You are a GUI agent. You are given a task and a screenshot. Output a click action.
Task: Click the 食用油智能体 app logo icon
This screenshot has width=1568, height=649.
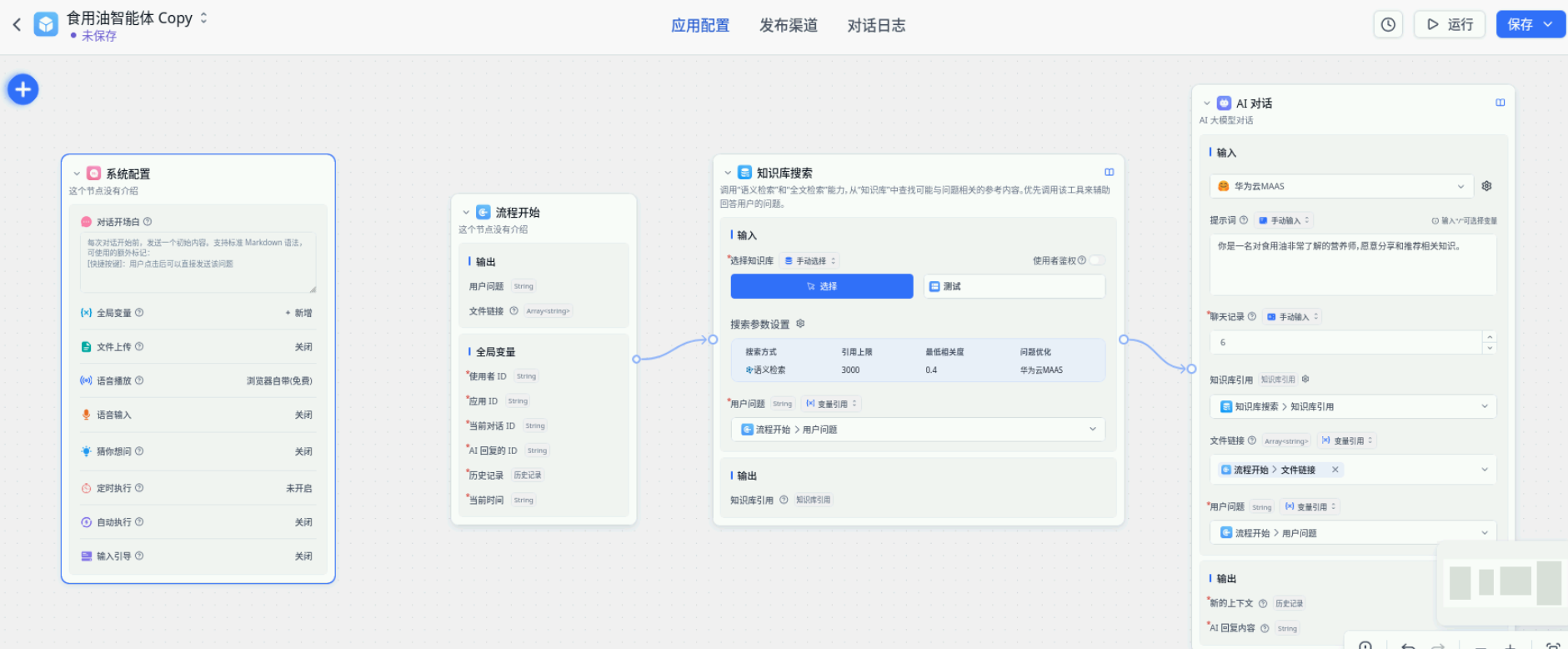46,24
